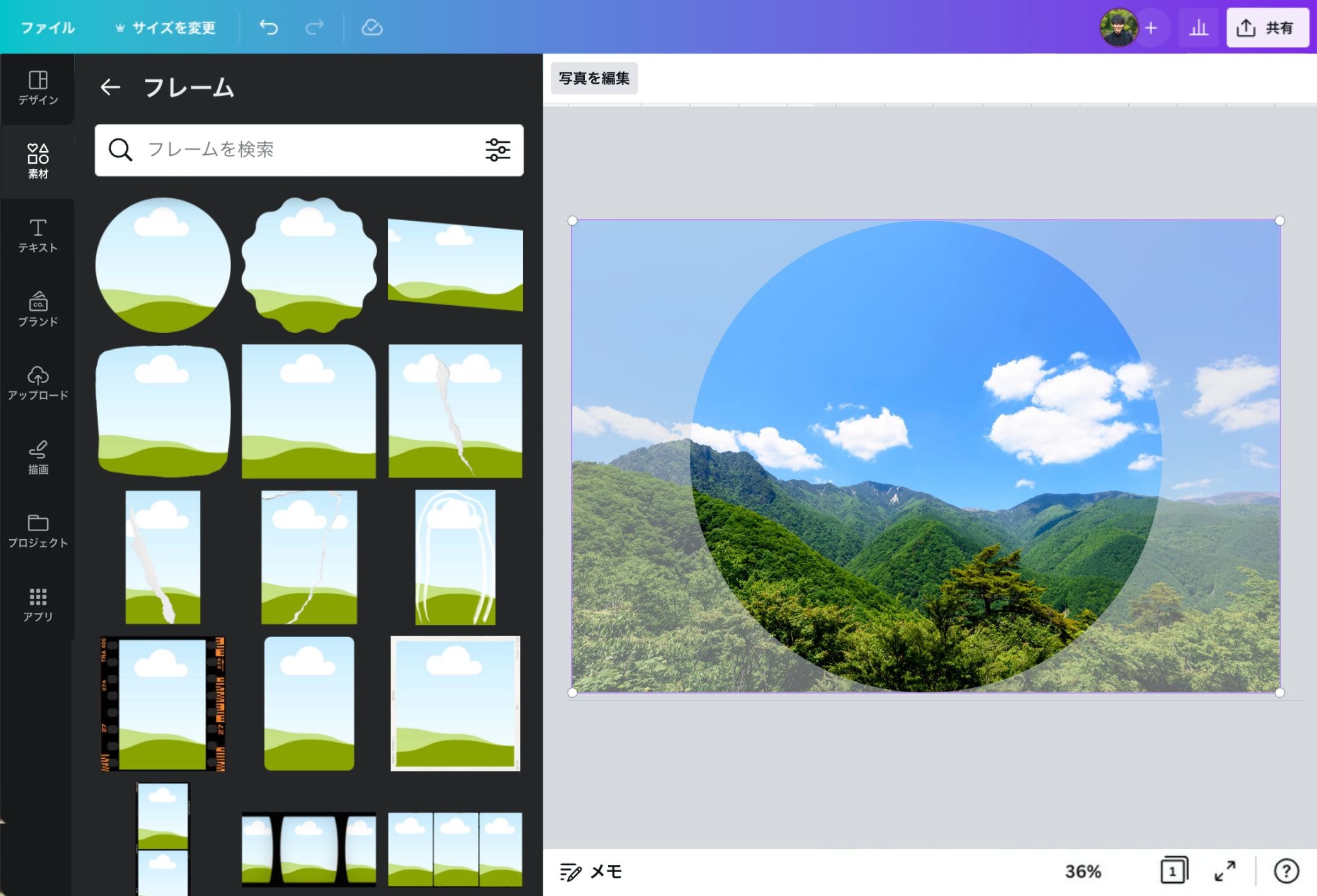This screenshot has height=896, width=1317.
Task: Open the アップロード sidebar tab
Action: (x=38, y=383)
